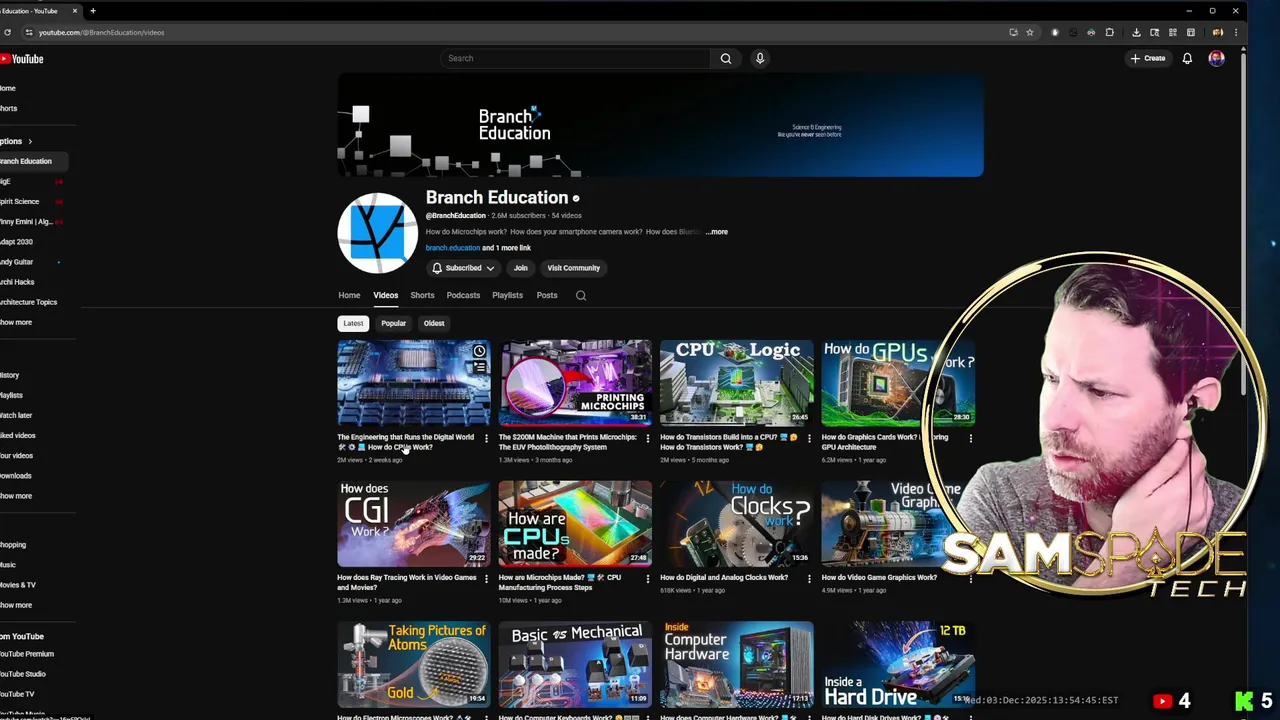Viewport: 1280px width, 720px height.
Task: Click Add to queue icon on first thumbnail
Action: click(x=479, y=367)
